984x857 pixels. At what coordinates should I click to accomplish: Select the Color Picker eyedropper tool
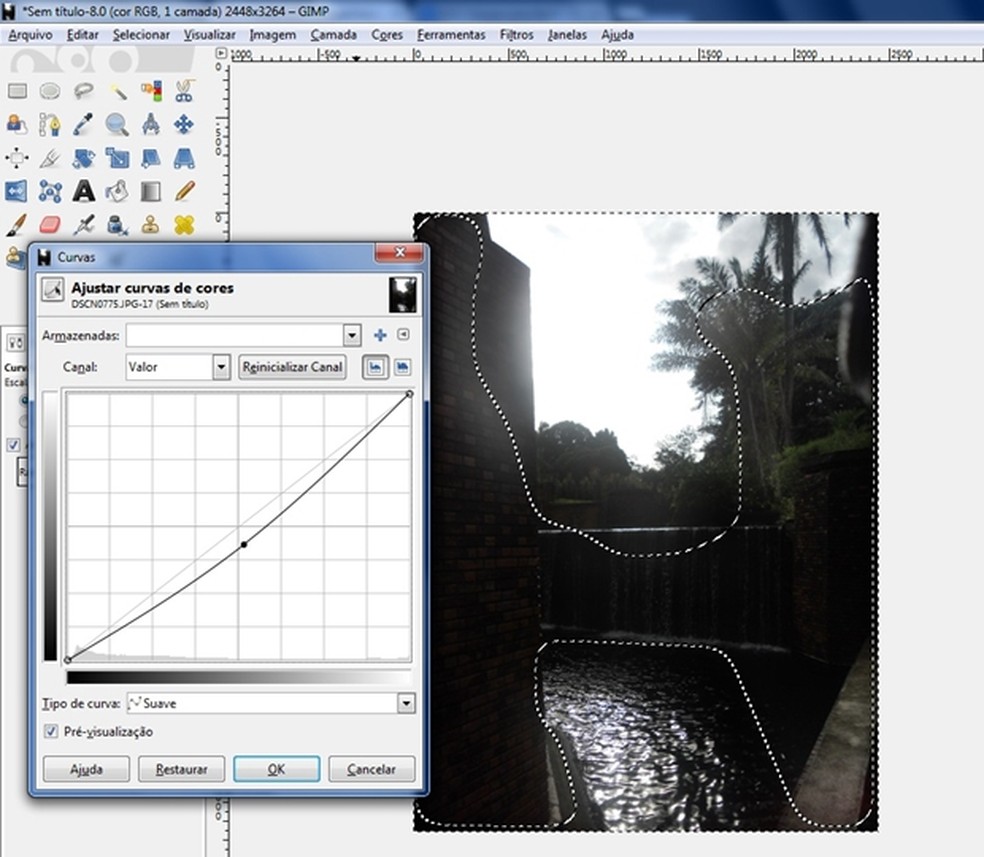tap(83, 125)
